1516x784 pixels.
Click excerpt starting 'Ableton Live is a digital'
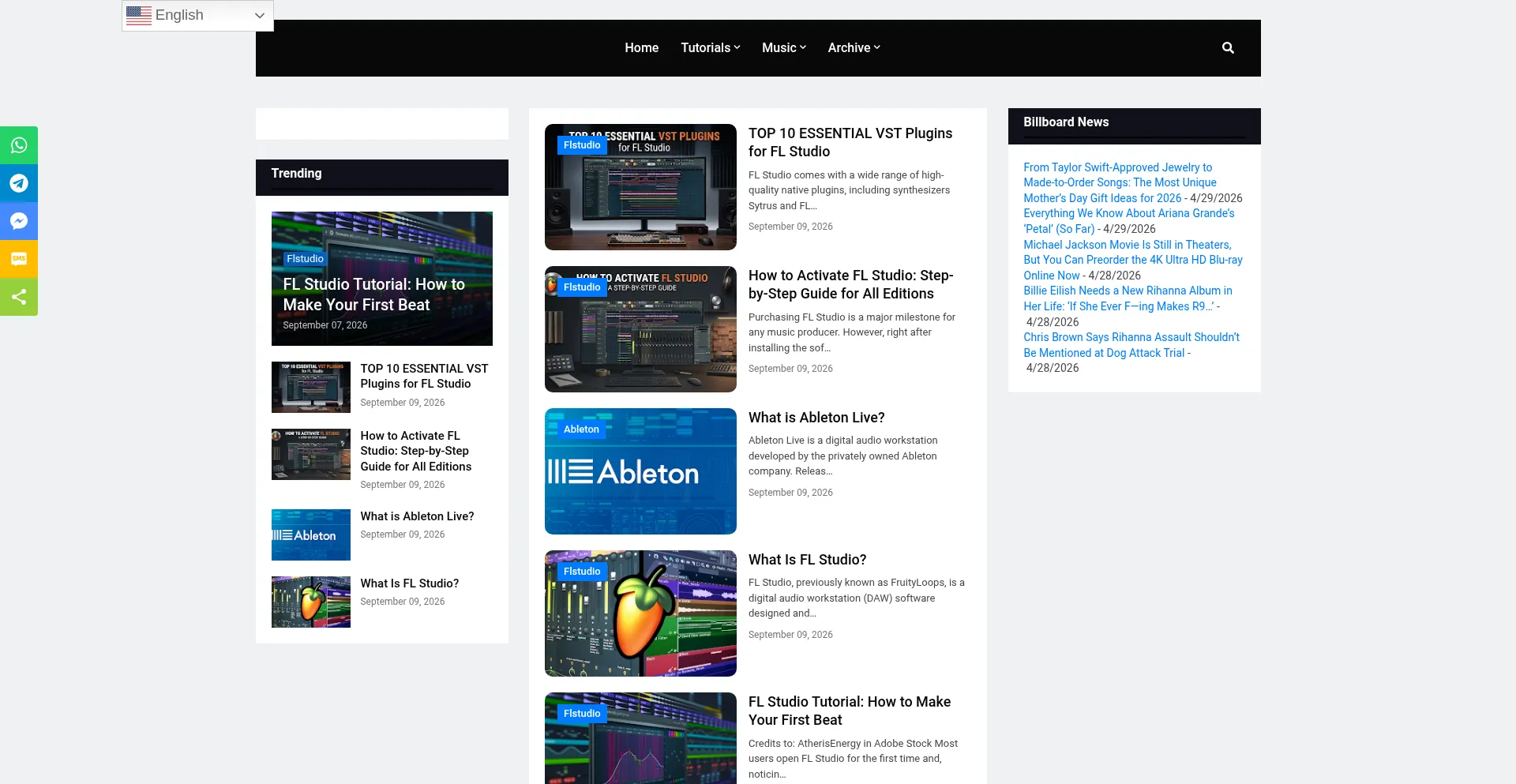[x=843, y=456]
